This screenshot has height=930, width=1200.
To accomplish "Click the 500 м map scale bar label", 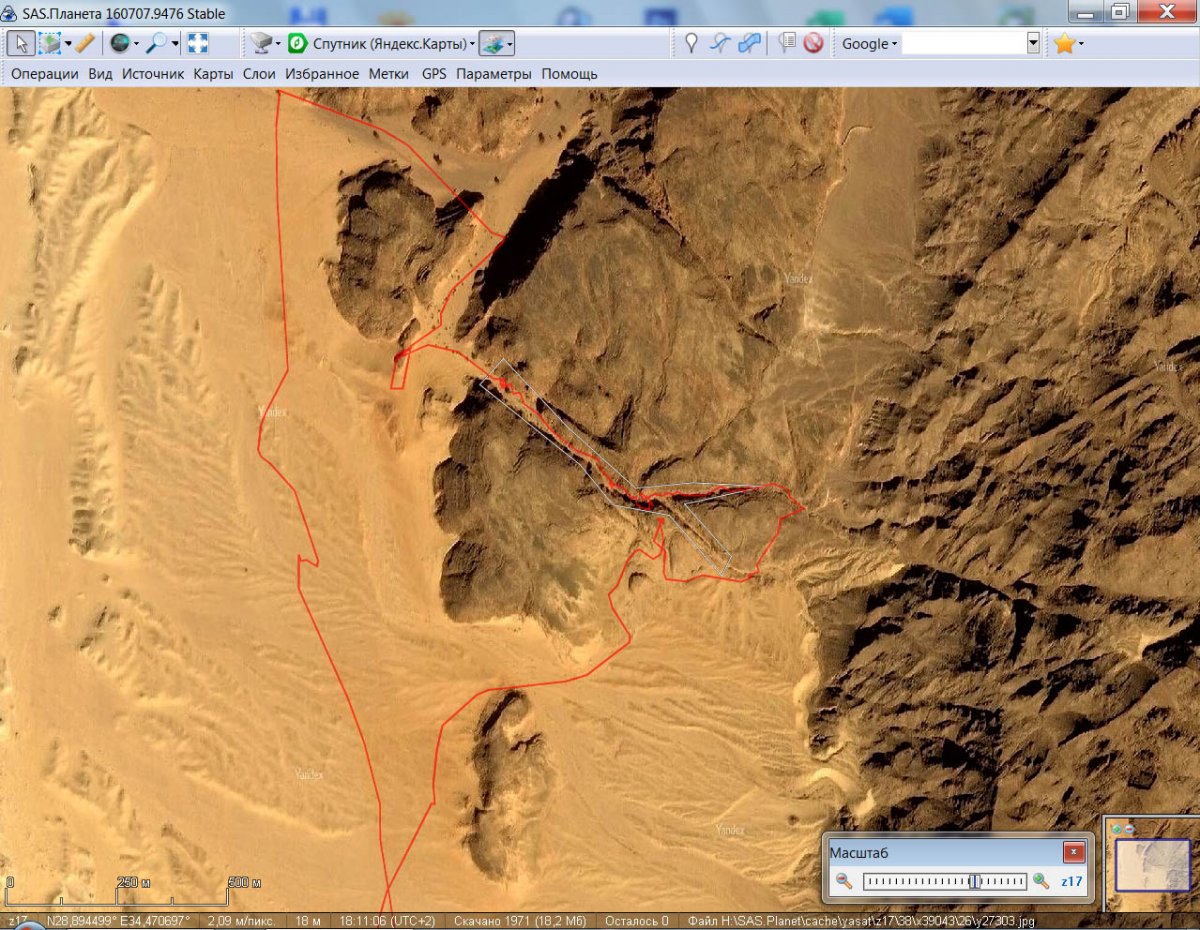I will click(x=244, y=883).
